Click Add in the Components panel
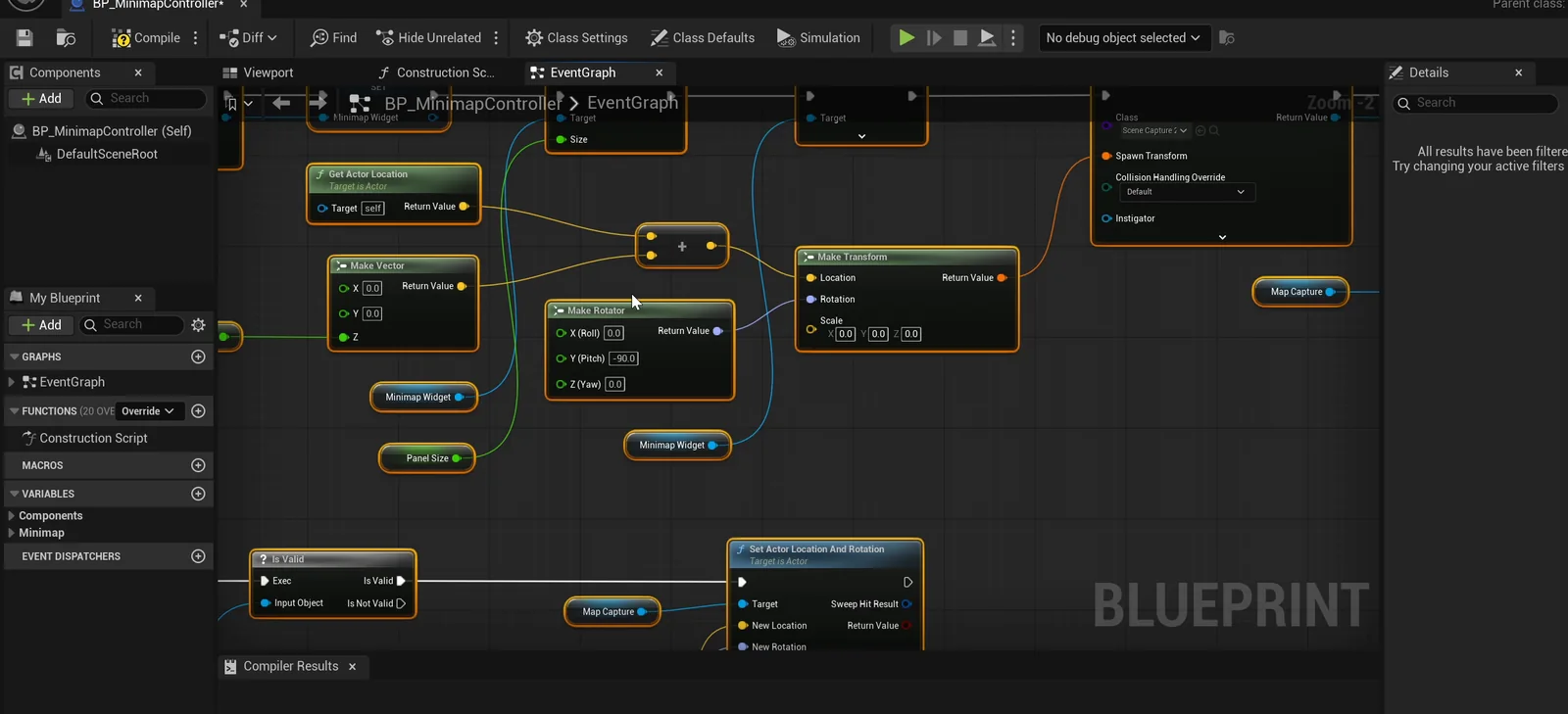The height and width of the screenshot is (714, 1568). click(x=41, y=99)
